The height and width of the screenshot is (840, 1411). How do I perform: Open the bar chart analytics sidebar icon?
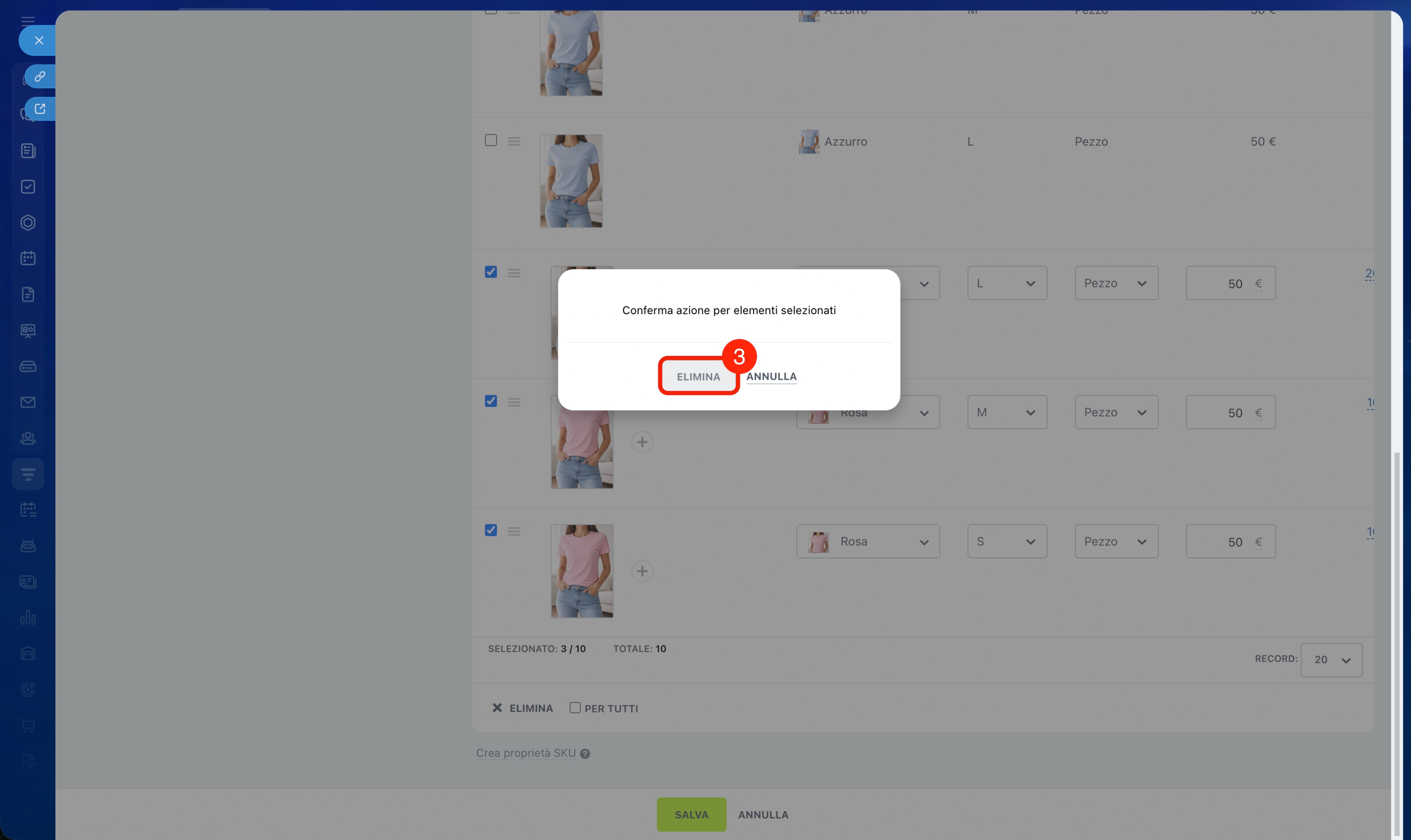(28, 617)
